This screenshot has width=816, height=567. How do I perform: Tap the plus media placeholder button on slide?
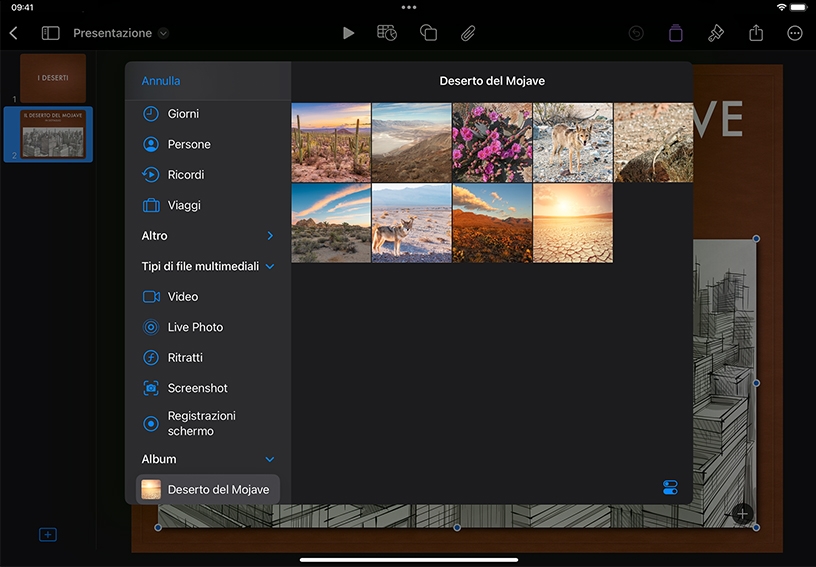pos(742,514)
